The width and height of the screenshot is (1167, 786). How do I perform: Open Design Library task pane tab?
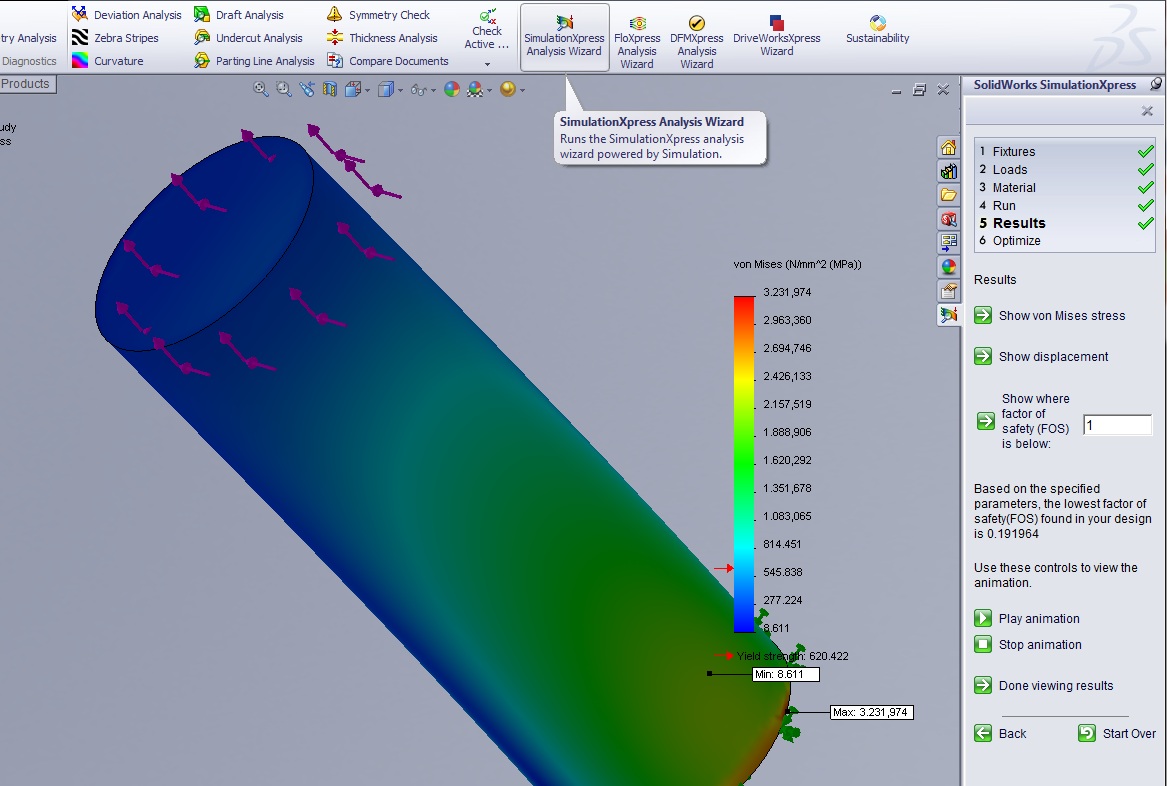tap(948, 171)
